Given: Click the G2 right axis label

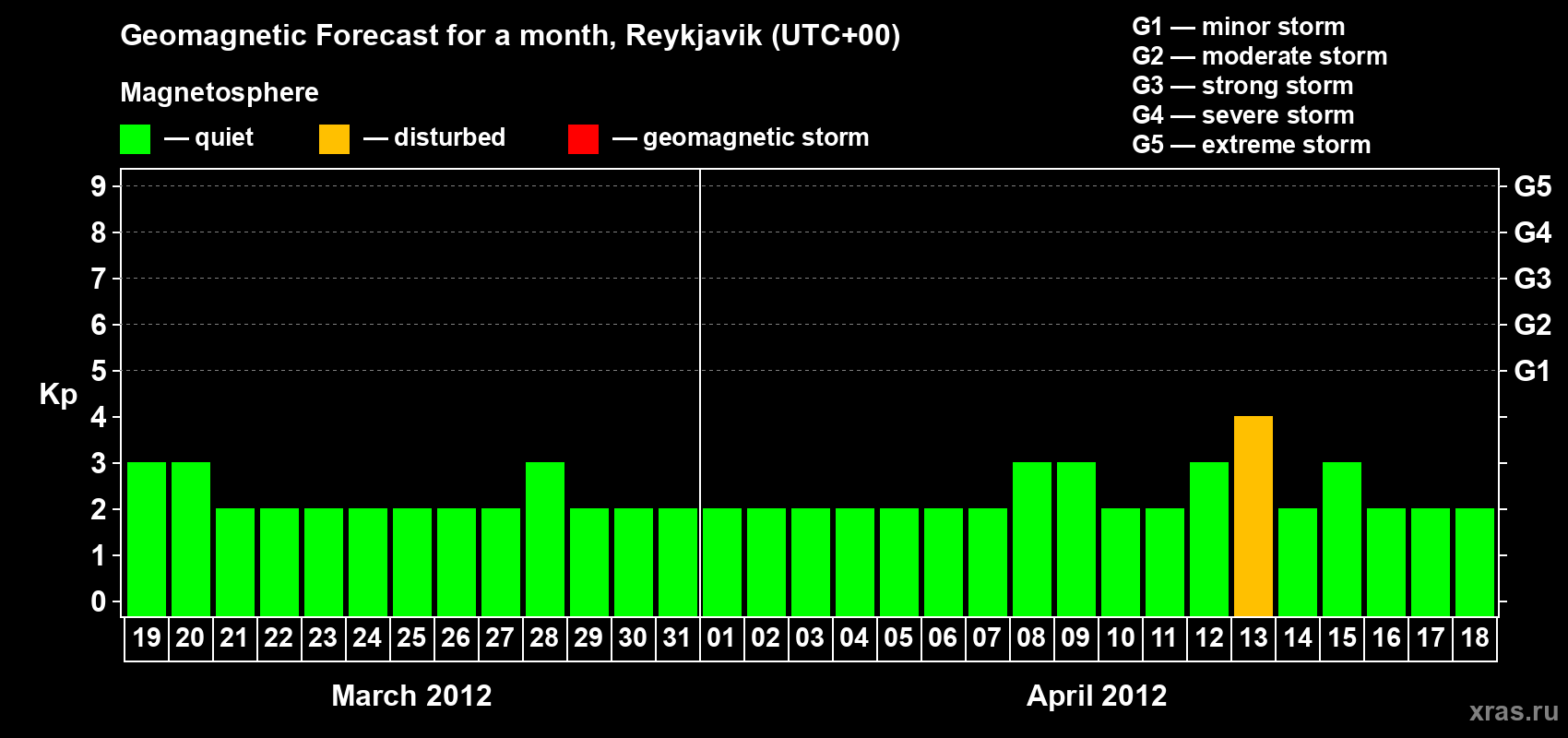Looking at the screenshot, I should tap(1532, 325).
